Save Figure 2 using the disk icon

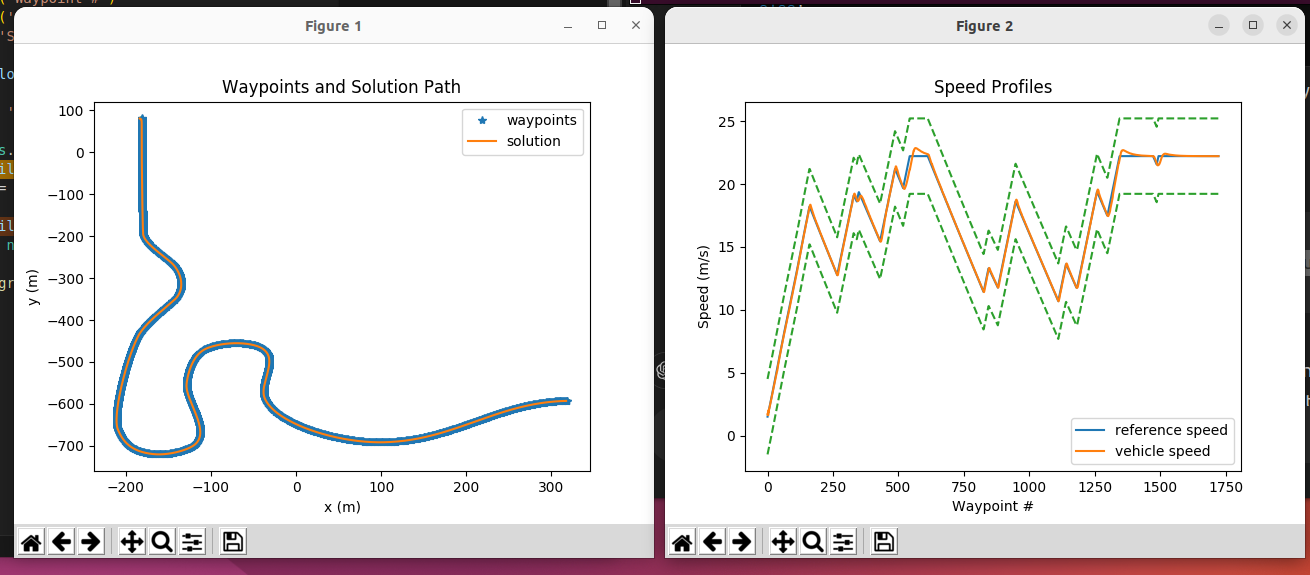click(x=884, y=542)
